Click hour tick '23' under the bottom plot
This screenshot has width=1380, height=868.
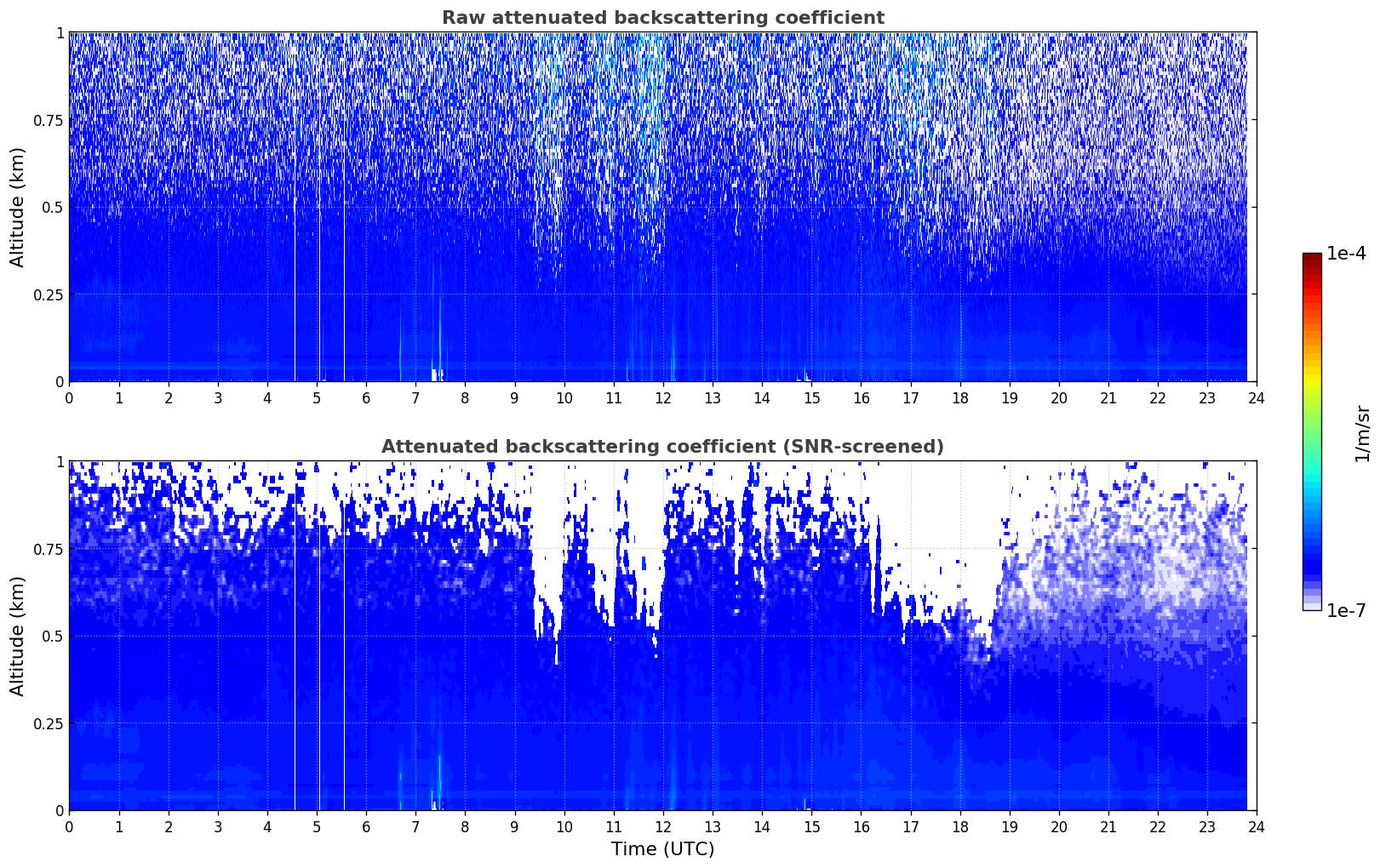pos(1207,826)
